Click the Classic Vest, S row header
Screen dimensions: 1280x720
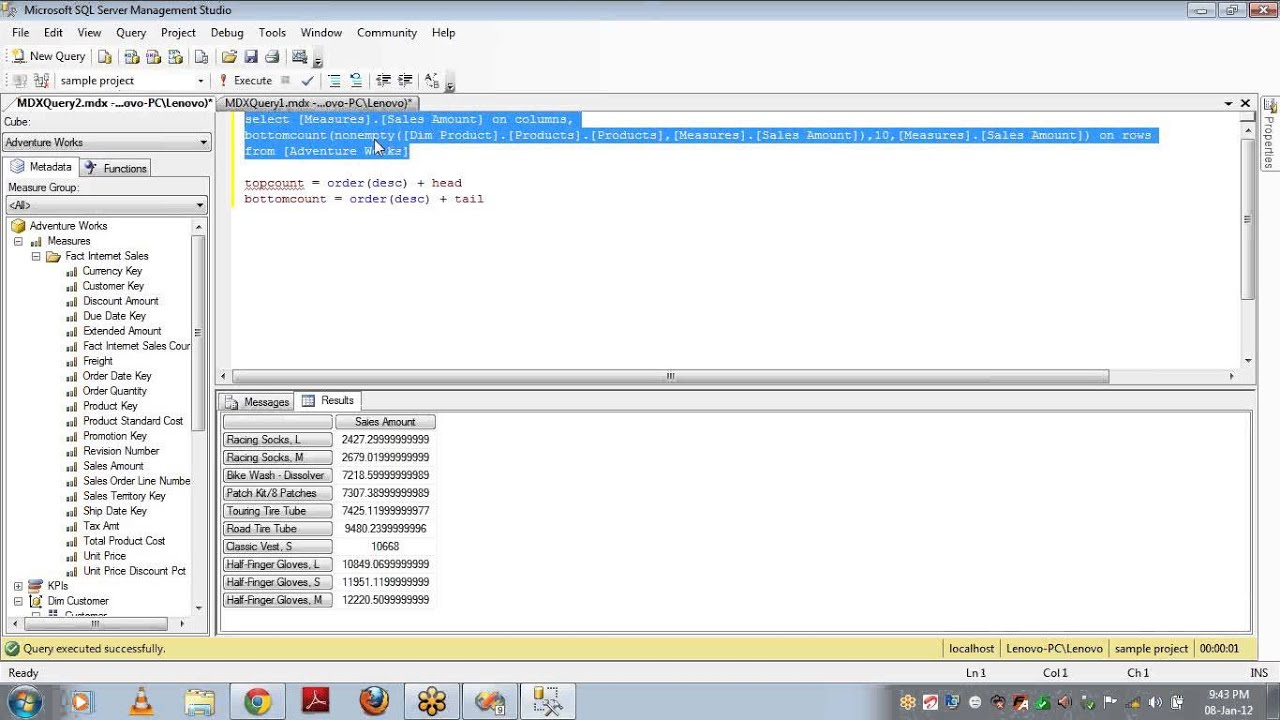pos(277,547)
